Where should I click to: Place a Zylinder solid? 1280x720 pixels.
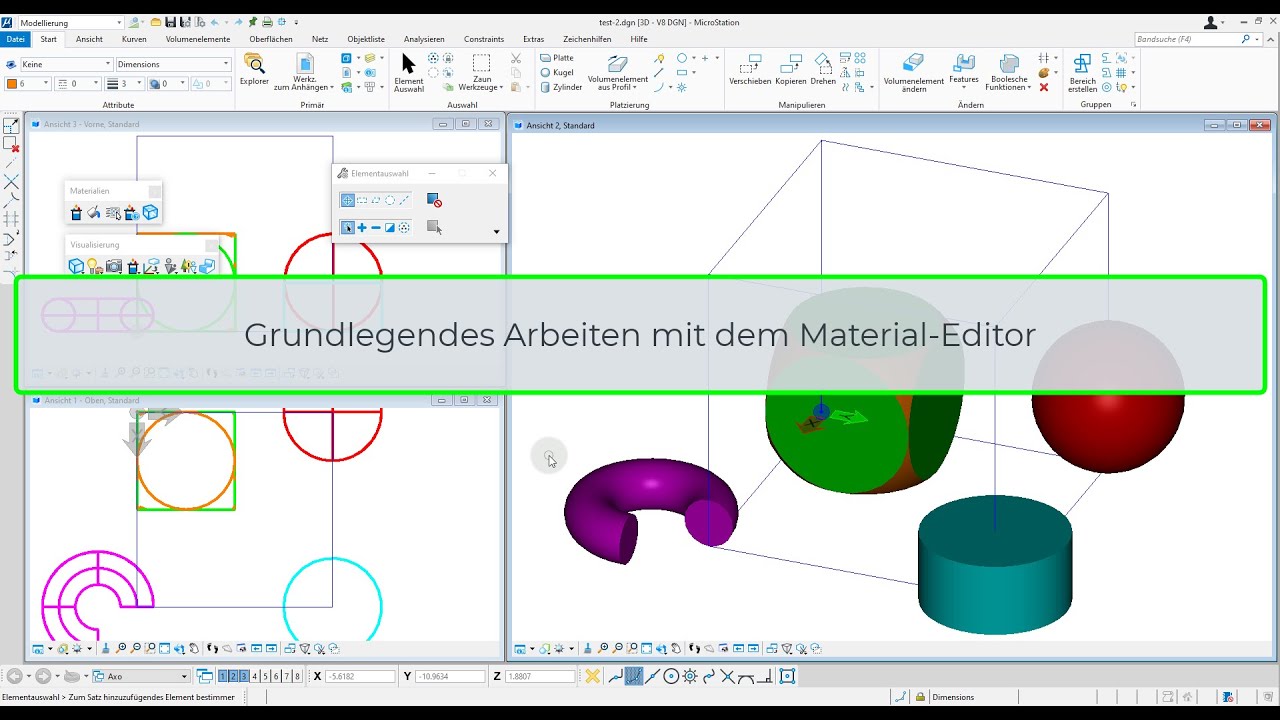coord(560,87)
